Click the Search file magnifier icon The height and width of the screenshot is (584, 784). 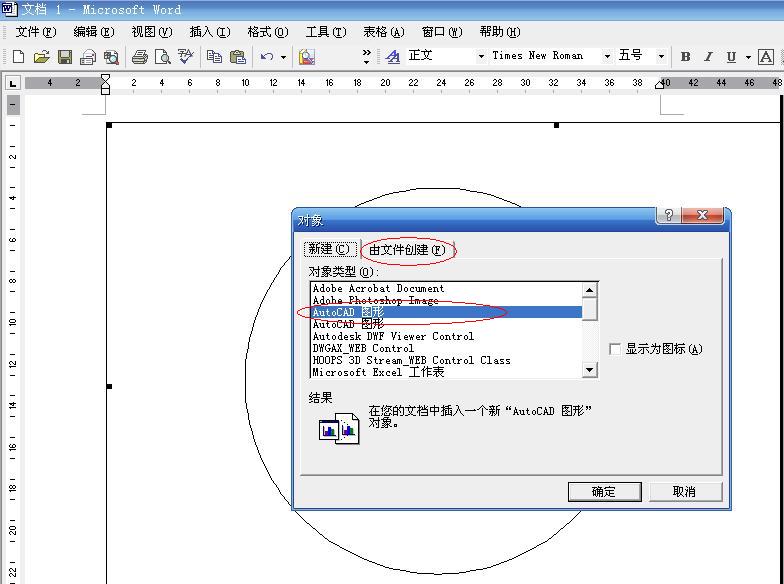click(x=112, y=56)
